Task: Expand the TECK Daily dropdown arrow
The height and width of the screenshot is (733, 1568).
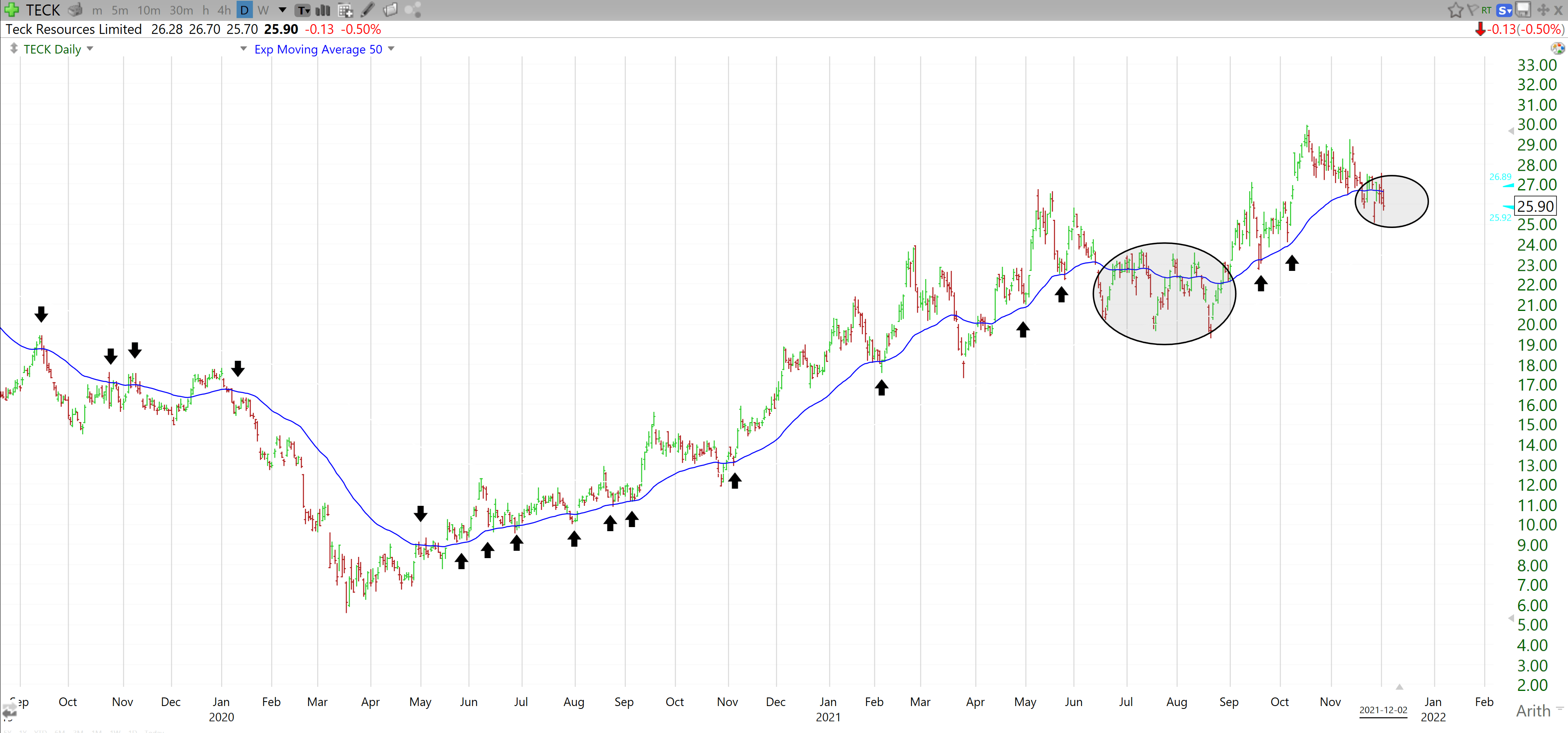Action: pyautogui.click(x=90, y=49)
